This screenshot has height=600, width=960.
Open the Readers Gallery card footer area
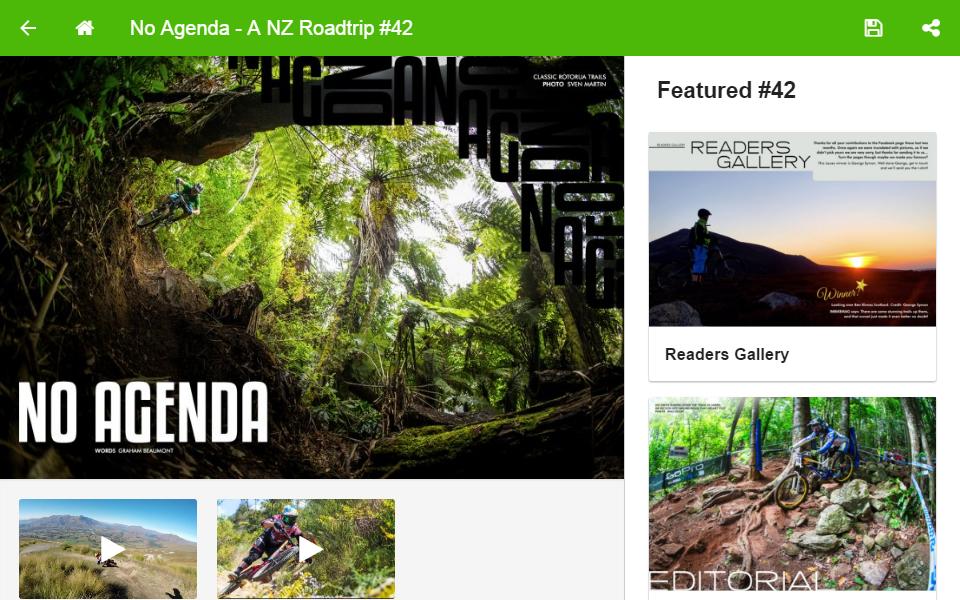(x=792, y=354)
